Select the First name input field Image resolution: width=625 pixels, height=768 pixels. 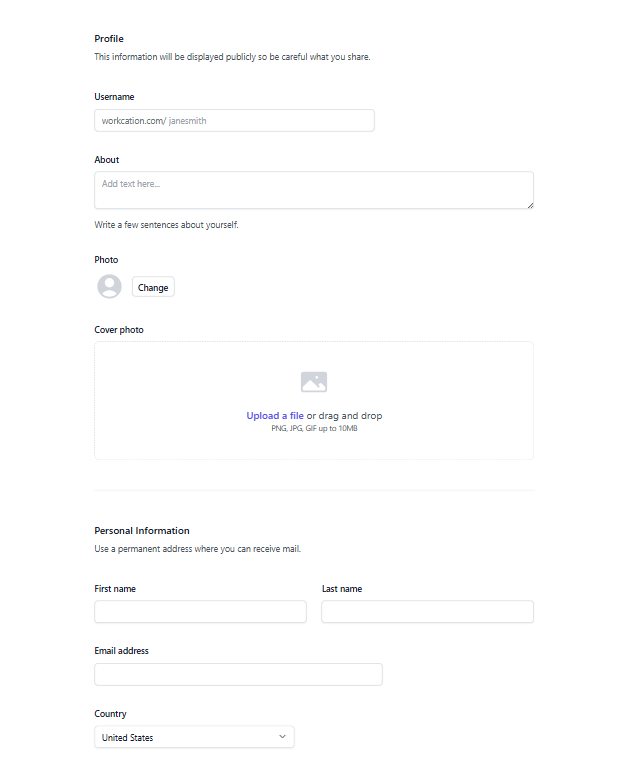pyautogui.click(x=200, y=612)
